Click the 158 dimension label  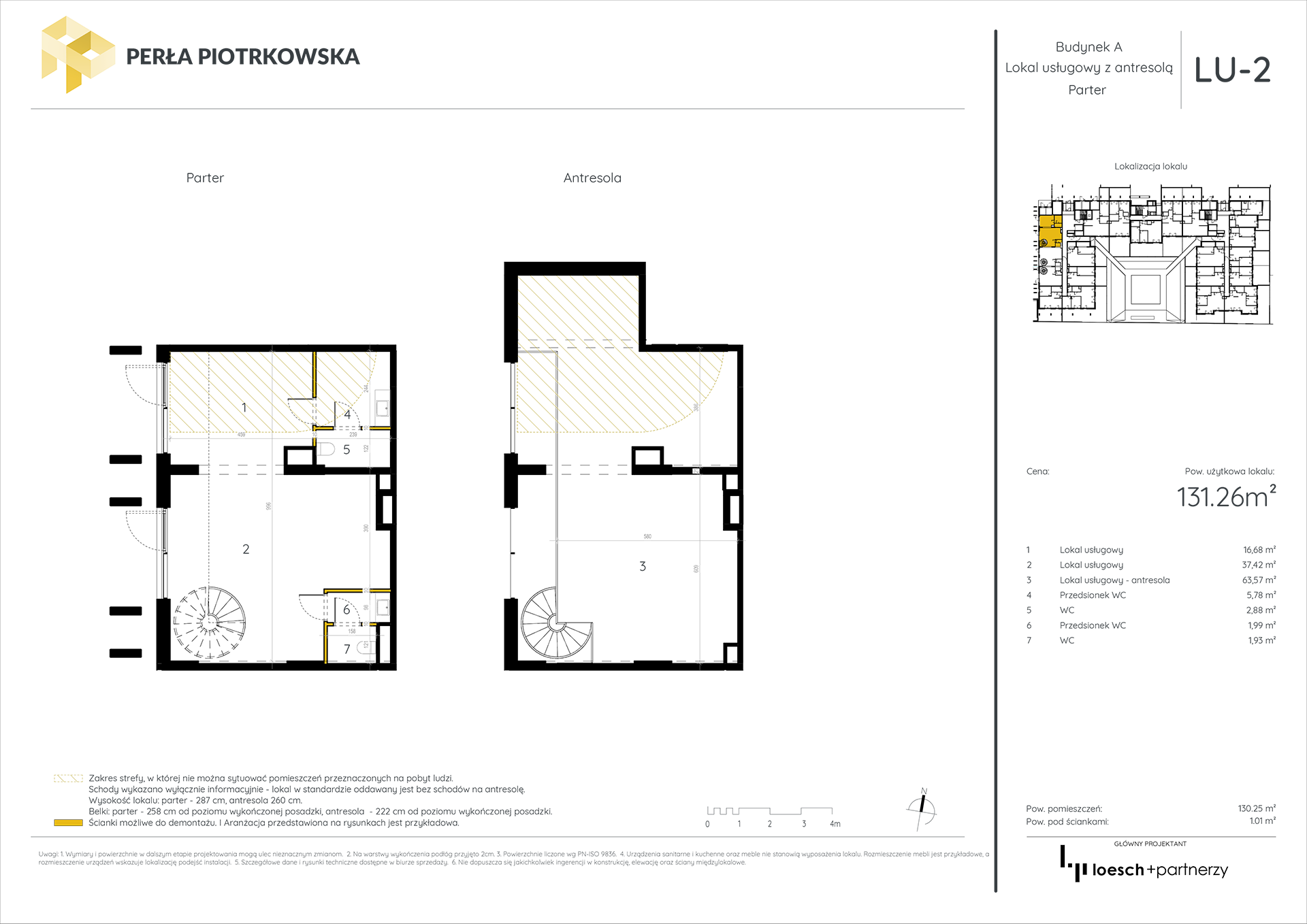(351, 631)
